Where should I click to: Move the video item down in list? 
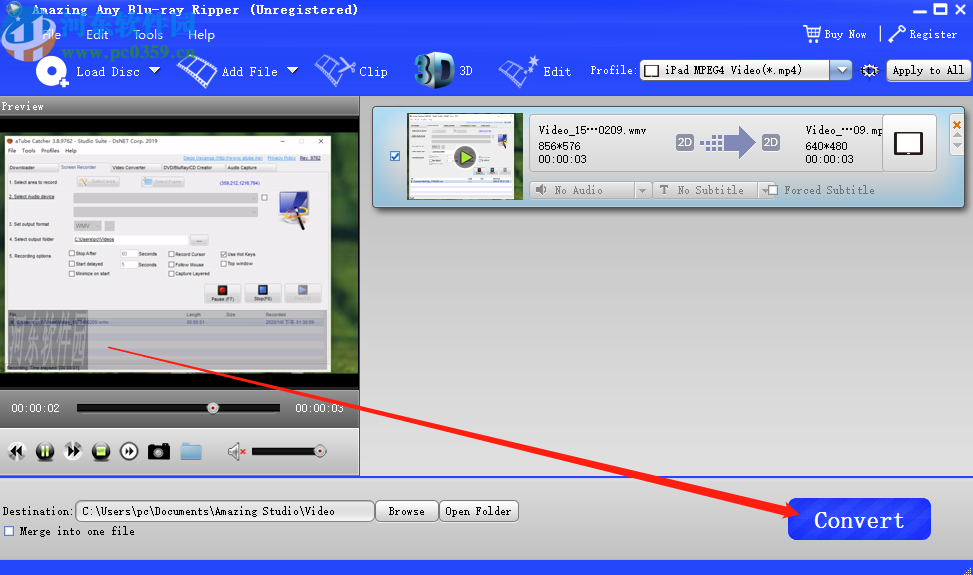click(x=957, y=146)
